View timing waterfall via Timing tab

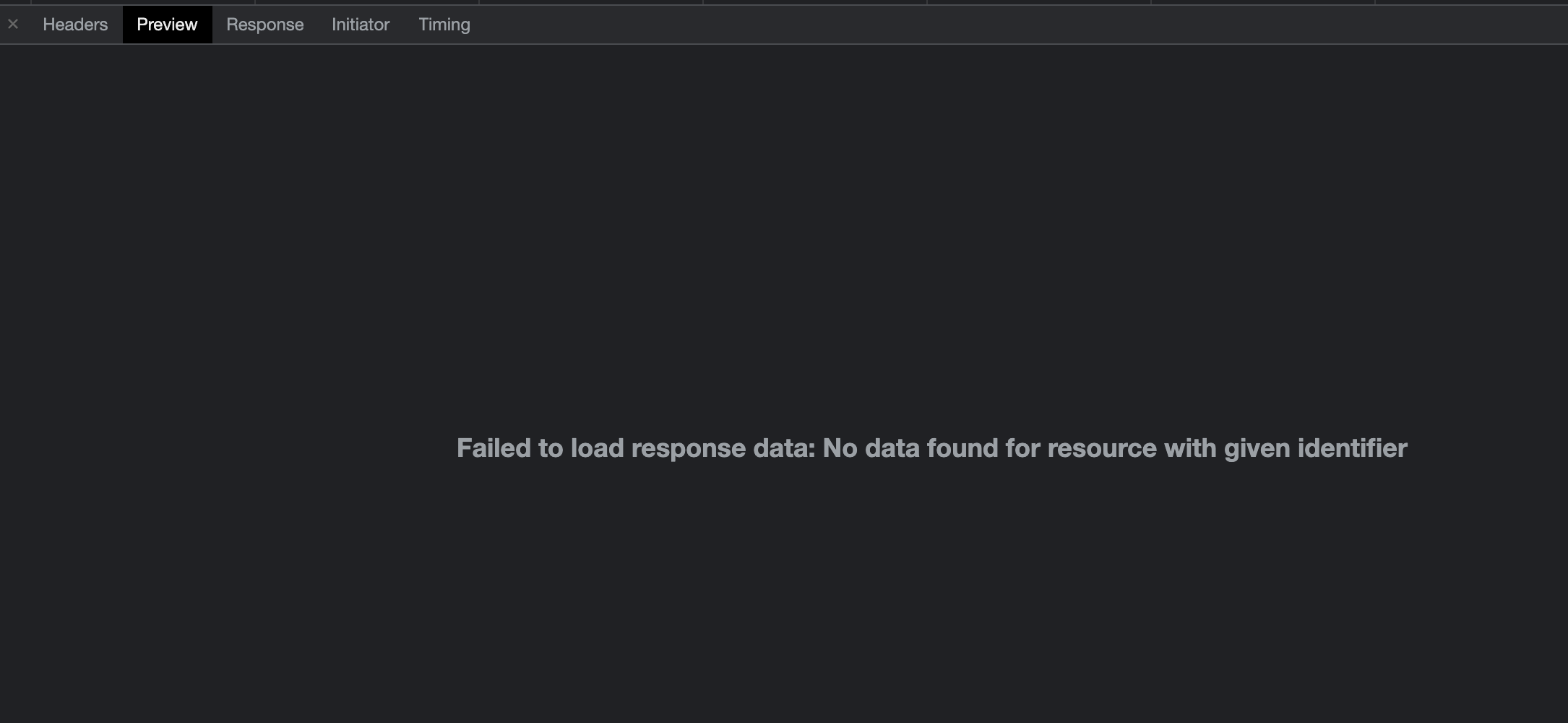click(443, 24)
